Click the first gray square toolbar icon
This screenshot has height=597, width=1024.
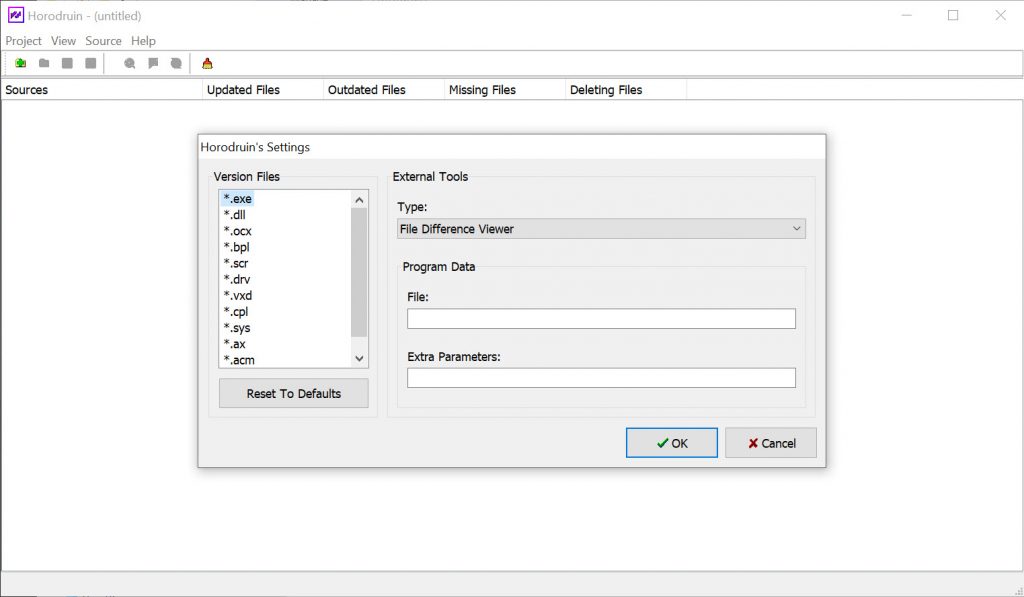[67, 63]
